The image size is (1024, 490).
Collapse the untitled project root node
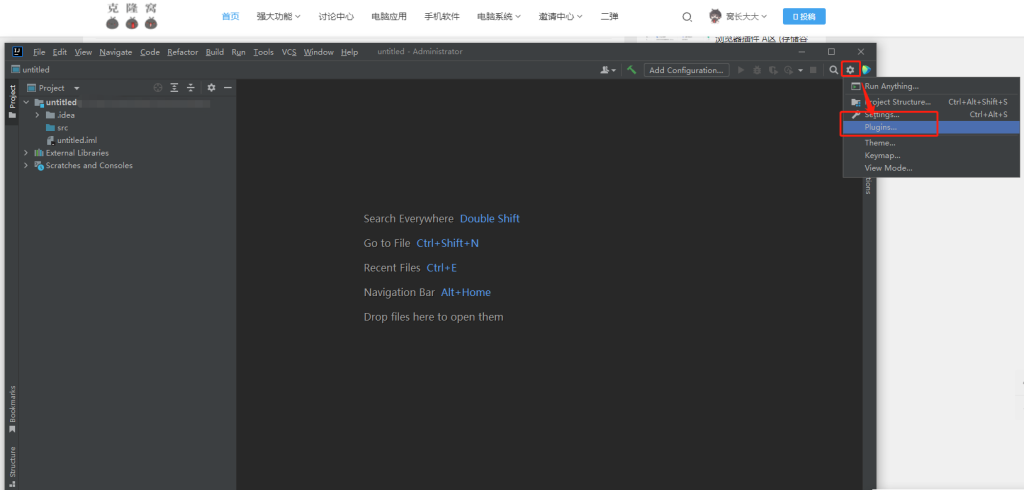pyautogui.click(x=26, y=103)
